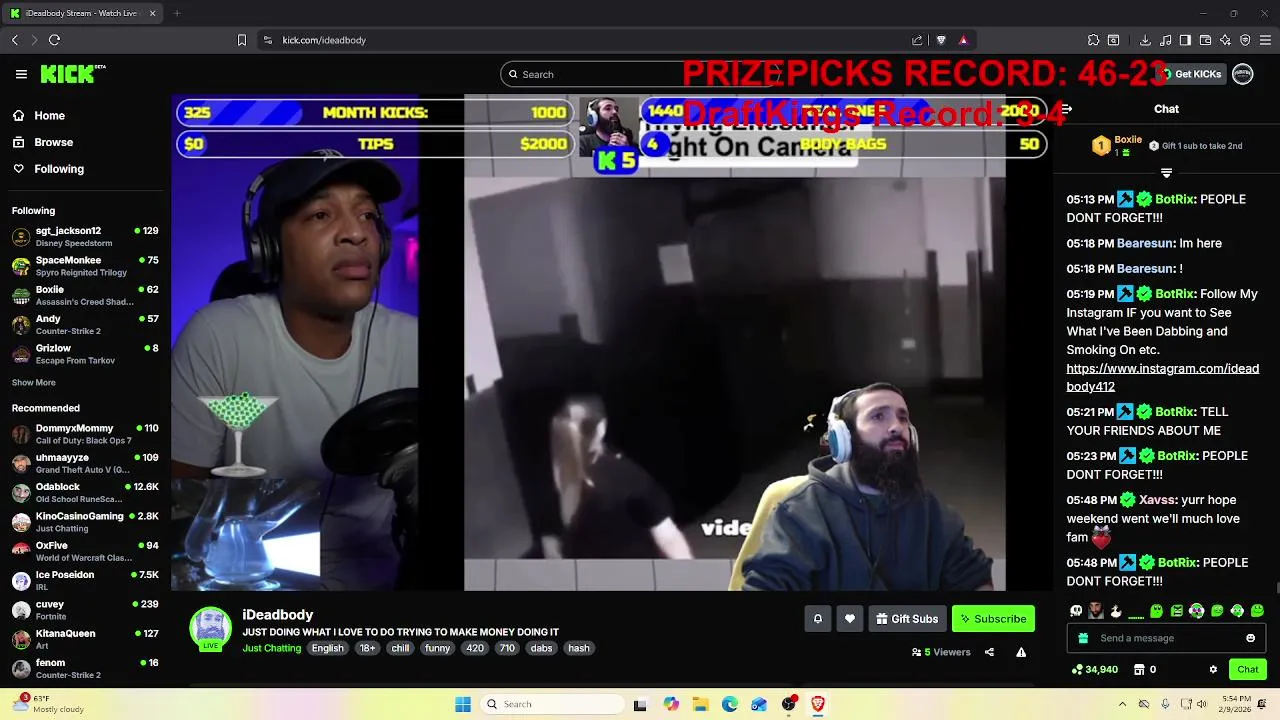Open the hamburger sidebar menu beside Kick logo
Viewport: 1280px width, 720px height.
21,74
